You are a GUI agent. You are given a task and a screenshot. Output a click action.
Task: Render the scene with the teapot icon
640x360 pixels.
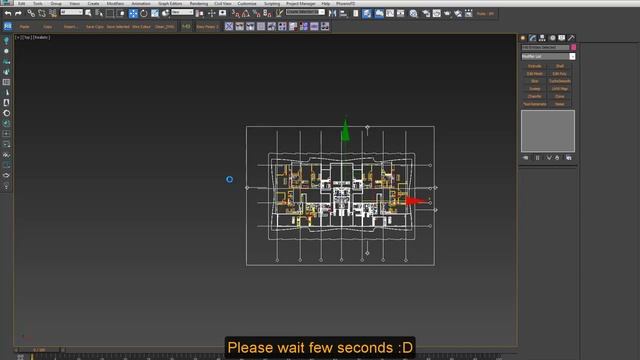click(447, 13)
